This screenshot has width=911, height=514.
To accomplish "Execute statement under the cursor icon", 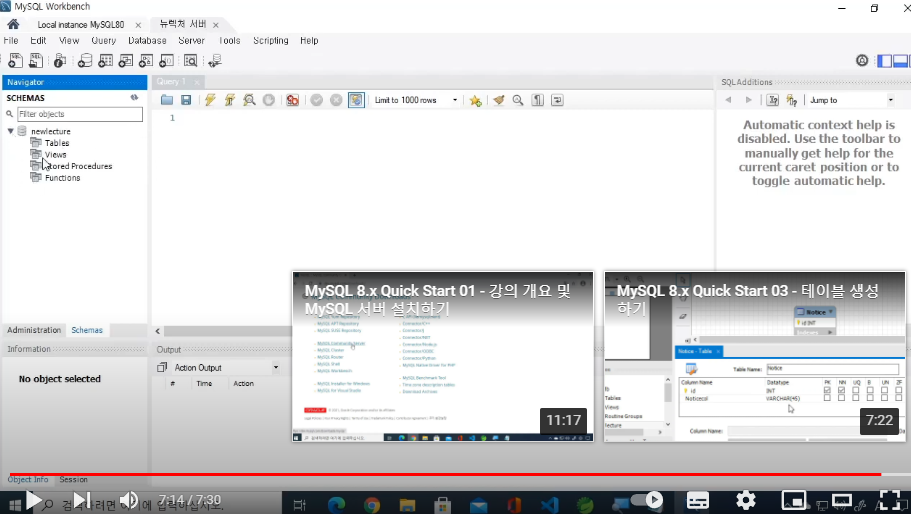I will tap(230, 100).
